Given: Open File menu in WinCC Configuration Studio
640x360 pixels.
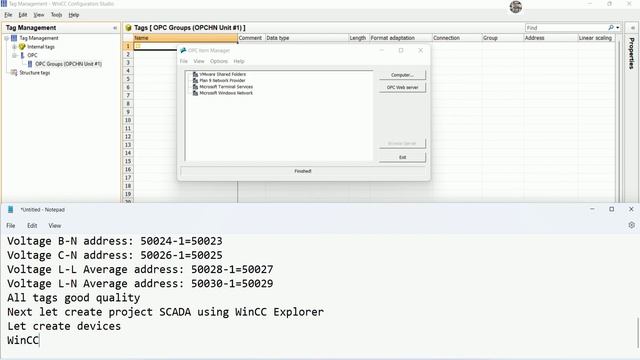Looking at the screenshot, I should (x=8, y=15).
